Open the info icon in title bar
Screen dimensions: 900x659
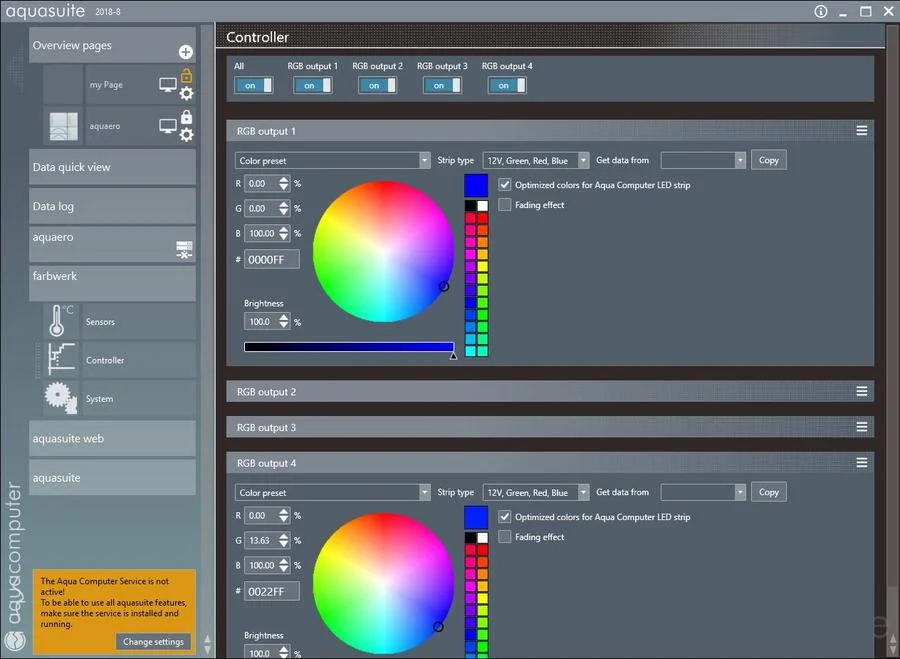[x=821, y=11]
